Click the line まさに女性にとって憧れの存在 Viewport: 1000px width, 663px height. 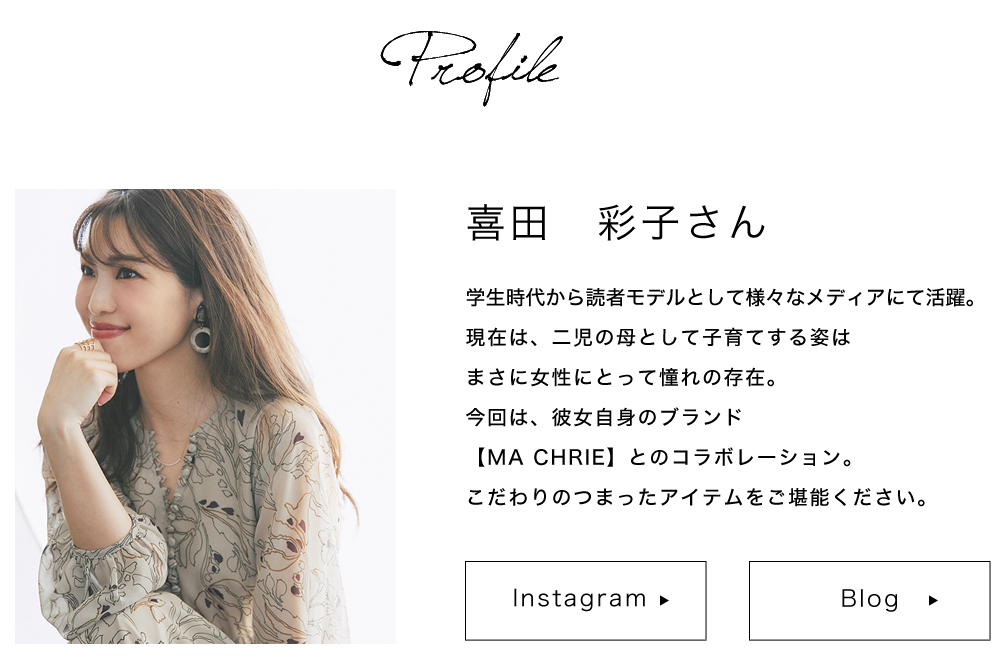pyautogui.click(x=622, y=377)
